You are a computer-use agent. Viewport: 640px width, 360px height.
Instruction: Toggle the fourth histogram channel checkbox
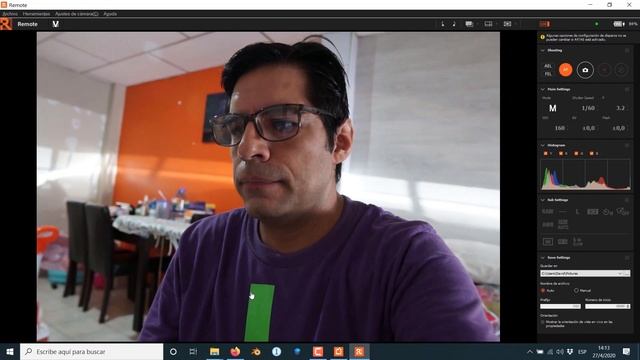[x=592, y=153]
